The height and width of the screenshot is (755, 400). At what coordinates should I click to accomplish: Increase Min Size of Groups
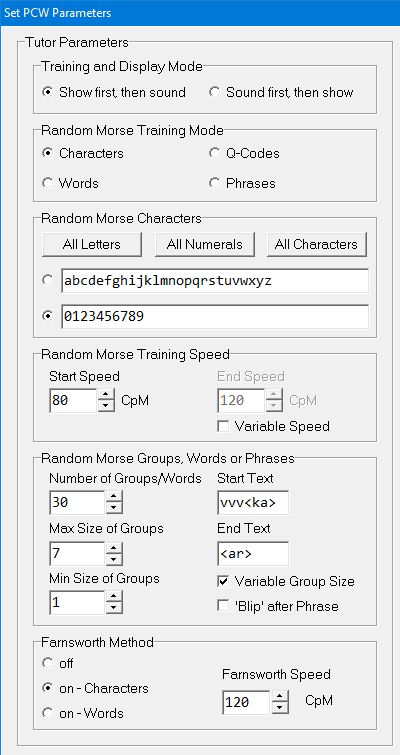pyautogui.click(x=114, y=597)
